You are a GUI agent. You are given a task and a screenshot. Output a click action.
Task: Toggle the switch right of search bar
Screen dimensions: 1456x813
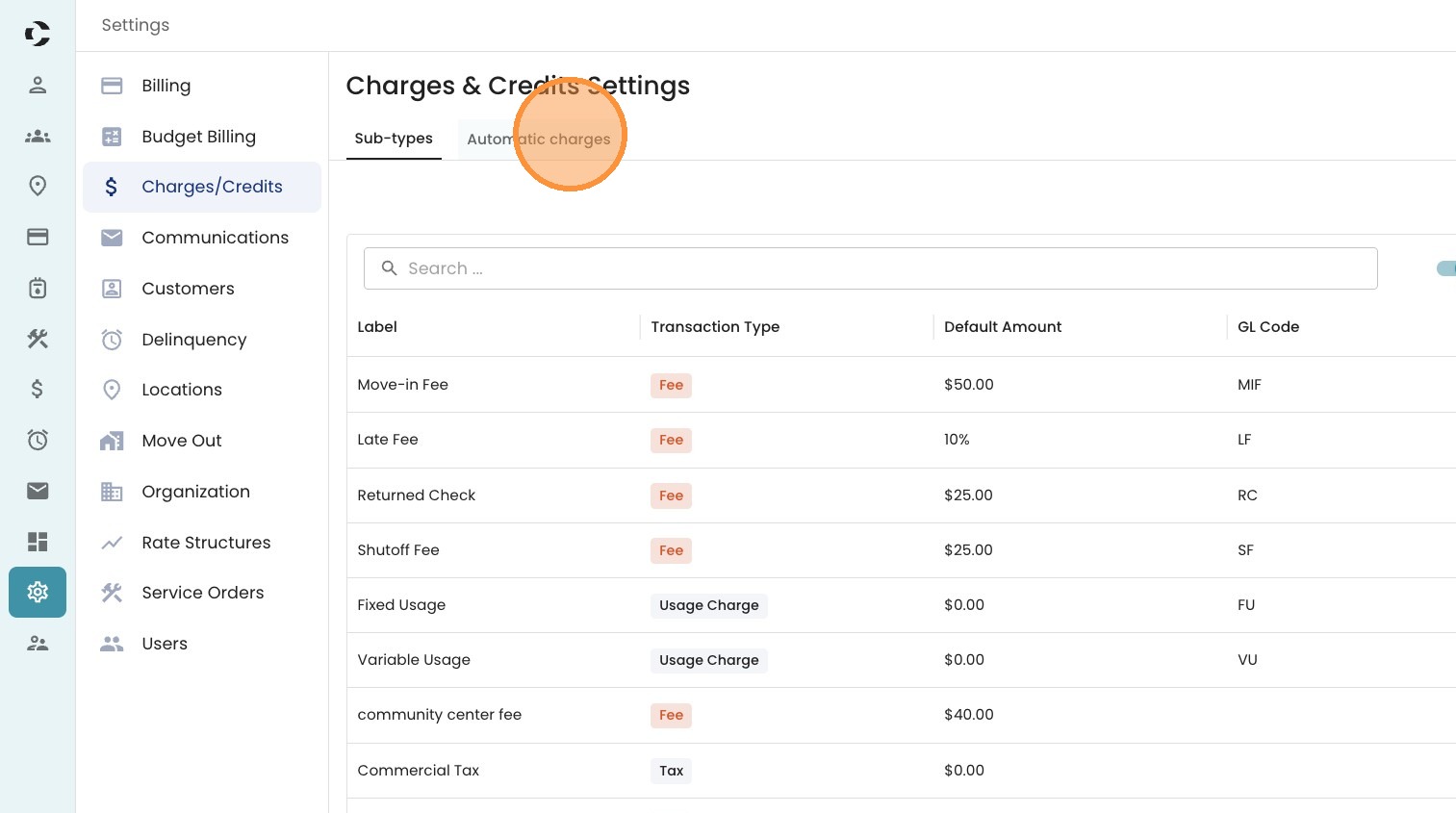click(1445, 268)
